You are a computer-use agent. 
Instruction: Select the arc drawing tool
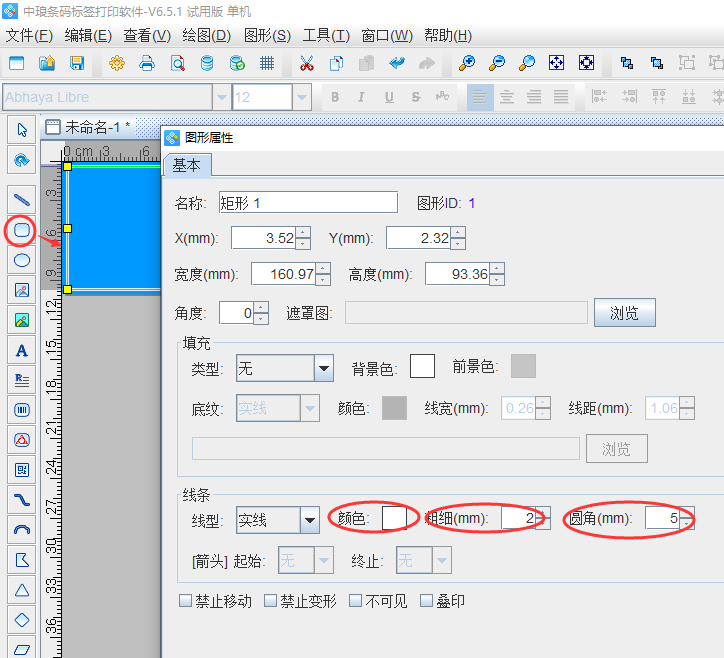22,530
